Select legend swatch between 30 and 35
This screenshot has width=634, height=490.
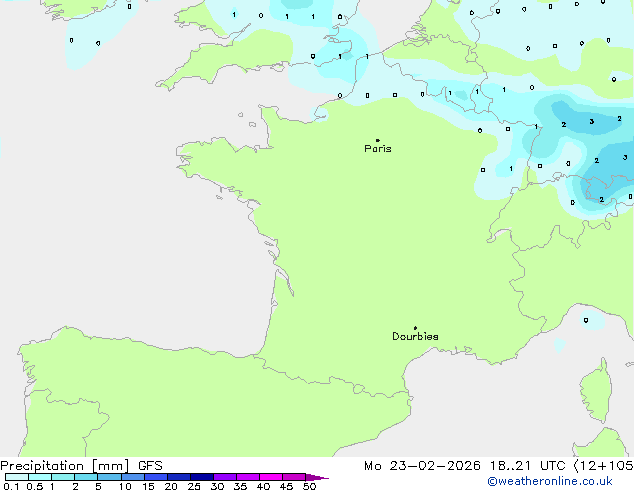tap(224, 477)
